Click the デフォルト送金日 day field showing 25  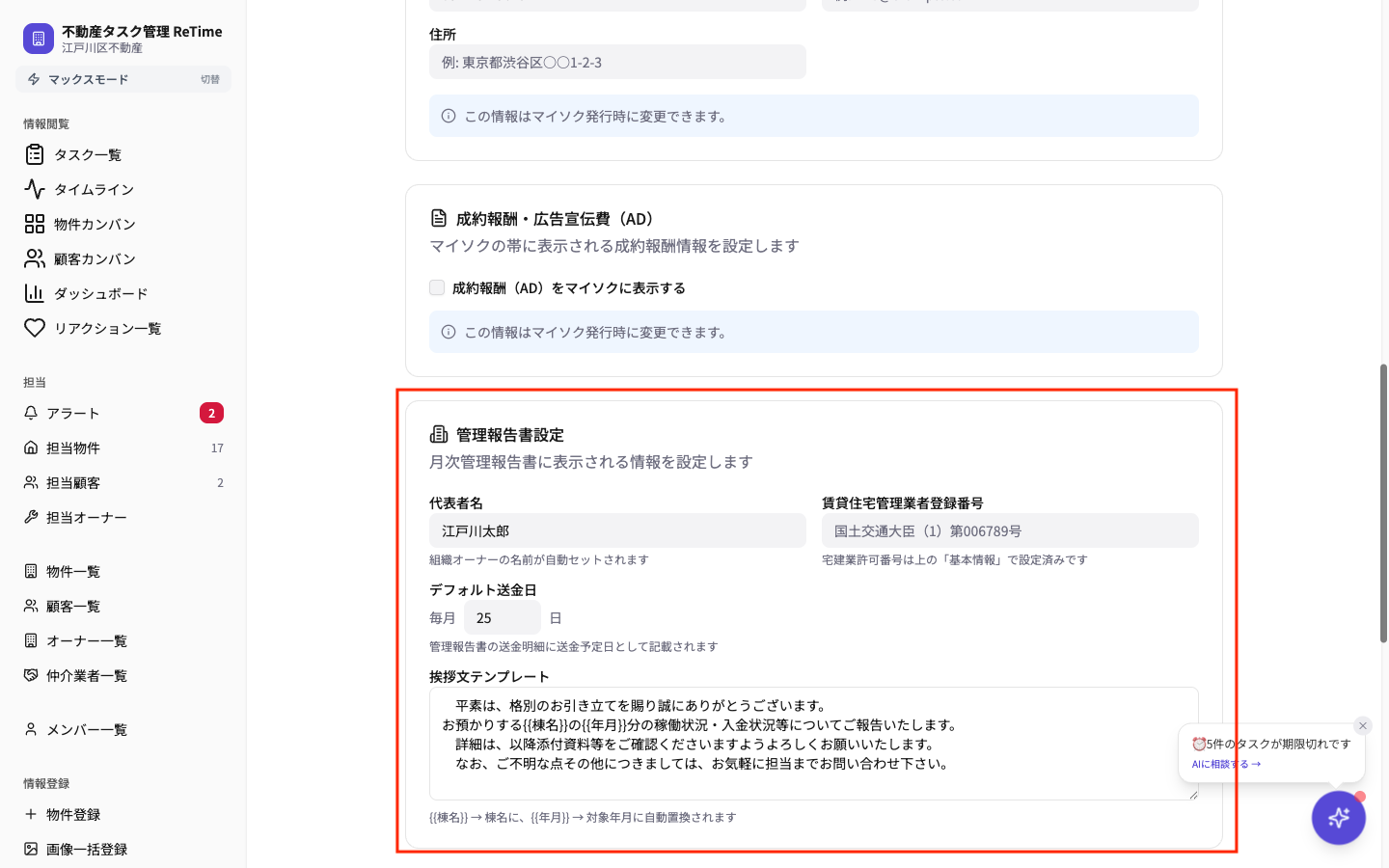503,617
